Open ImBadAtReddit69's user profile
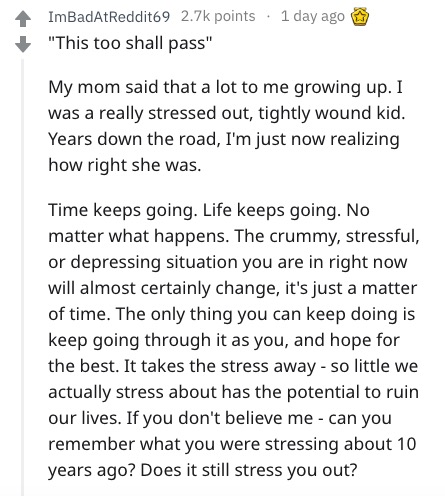 pos(109,17)
